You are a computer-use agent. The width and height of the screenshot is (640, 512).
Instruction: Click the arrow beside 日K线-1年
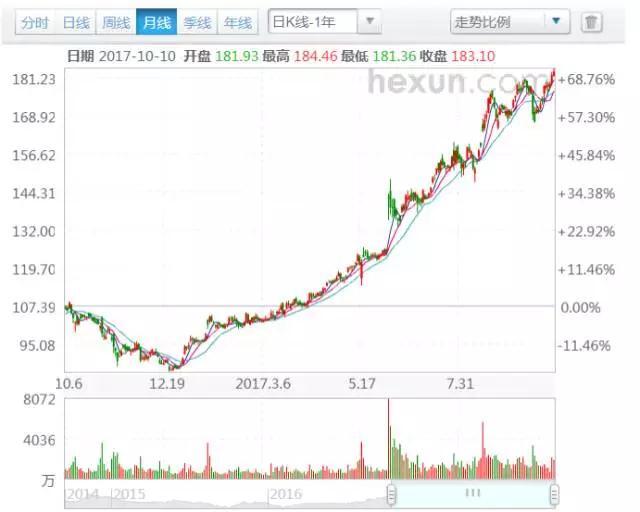(369, 21)
